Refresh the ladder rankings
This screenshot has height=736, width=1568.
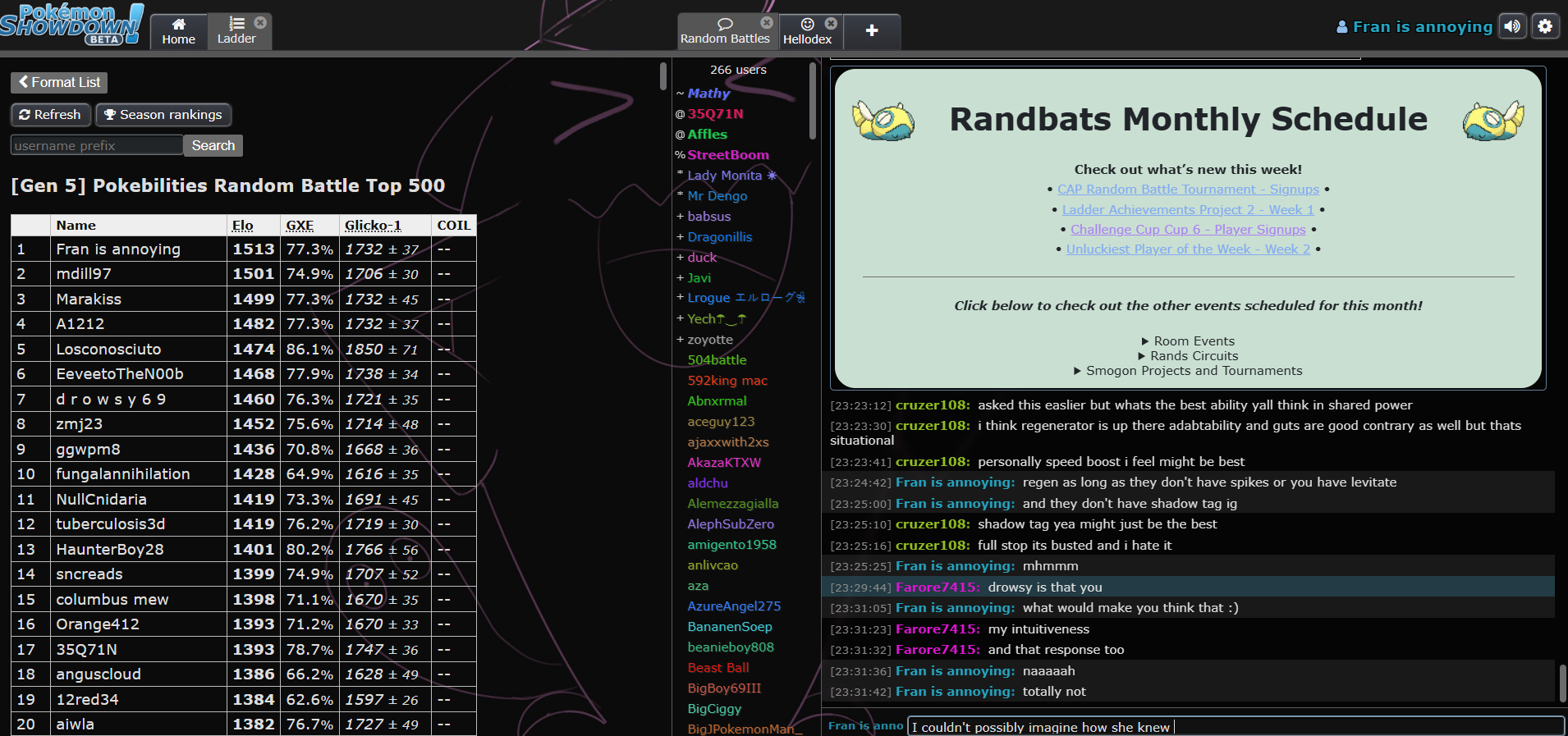pos(50,115)
